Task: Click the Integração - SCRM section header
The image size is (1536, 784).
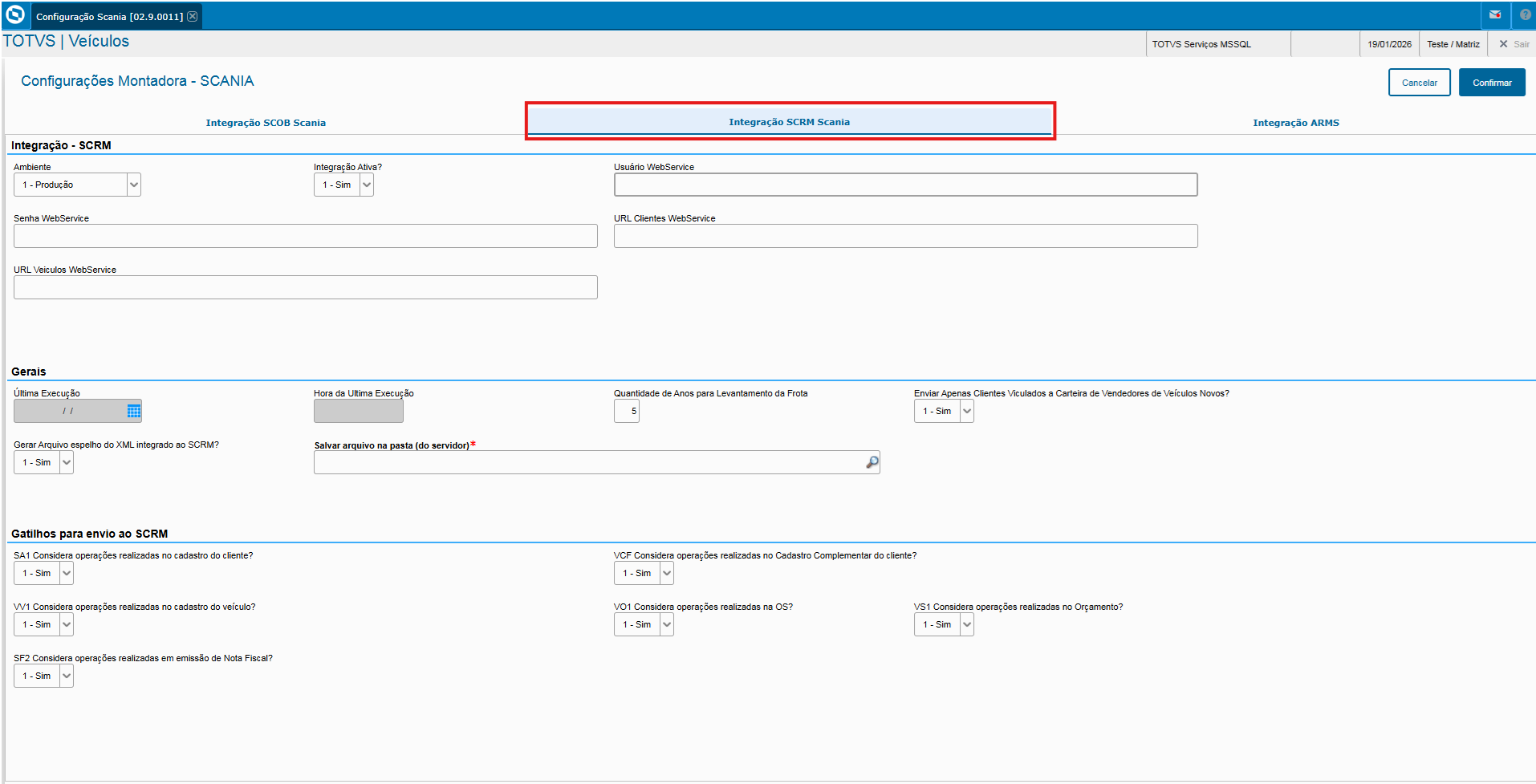Action: (61, 145)
